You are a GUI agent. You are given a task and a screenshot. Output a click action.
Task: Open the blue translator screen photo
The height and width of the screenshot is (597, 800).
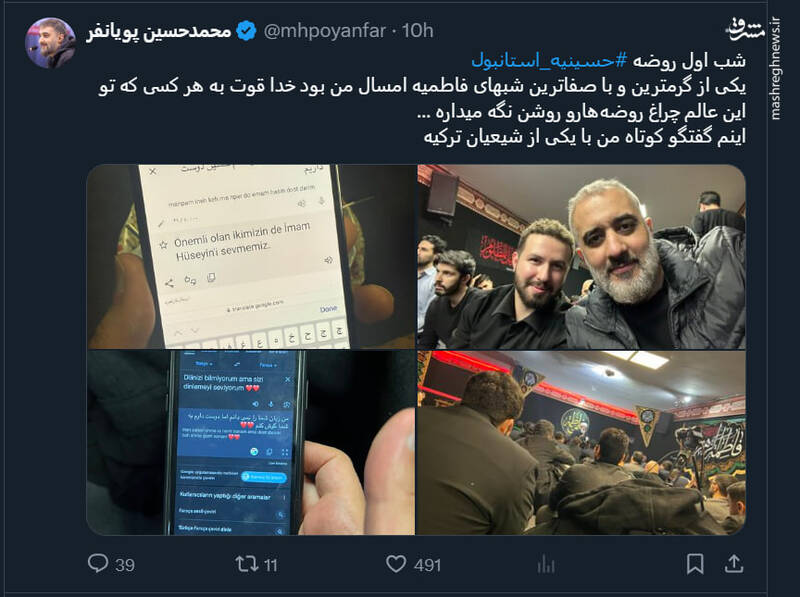coord(251,443)
